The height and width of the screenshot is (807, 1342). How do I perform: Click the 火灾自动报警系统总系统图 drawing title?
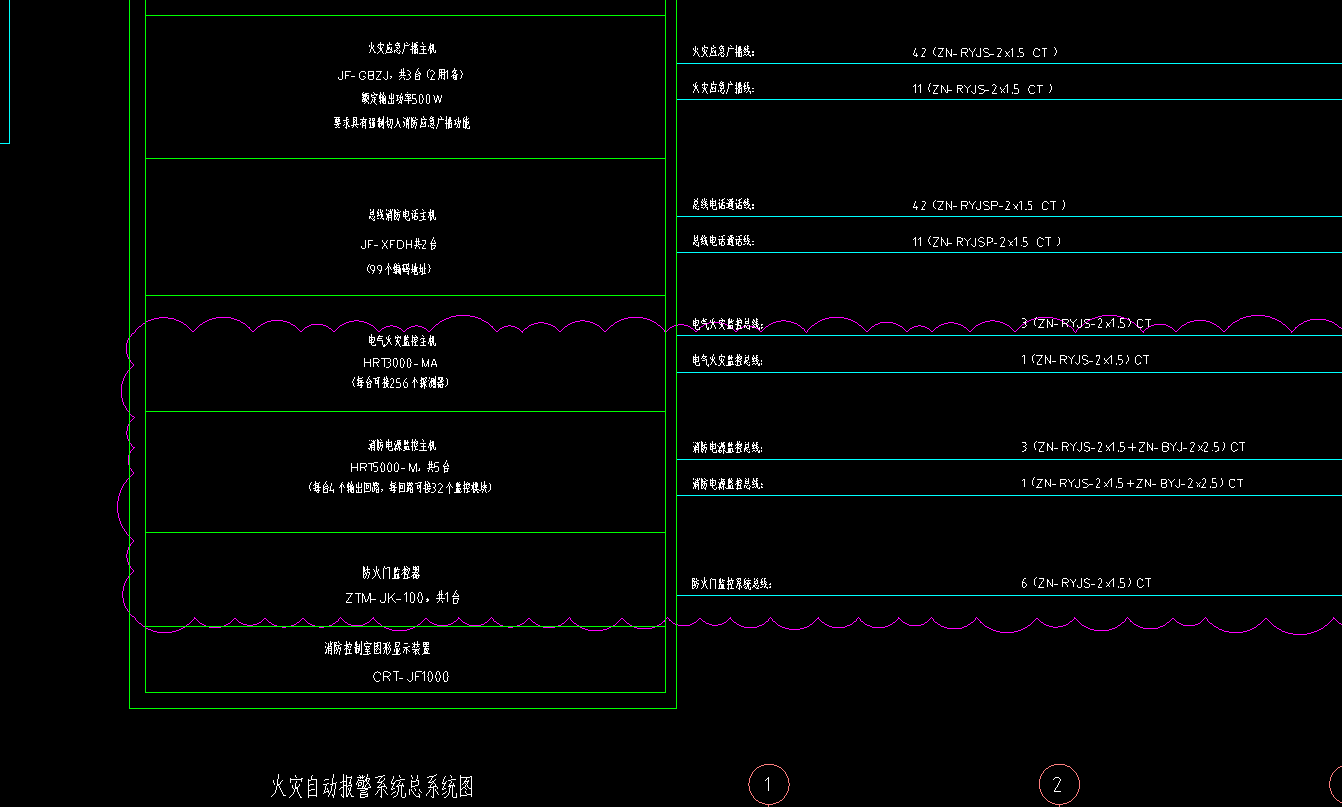coord(372,787)
